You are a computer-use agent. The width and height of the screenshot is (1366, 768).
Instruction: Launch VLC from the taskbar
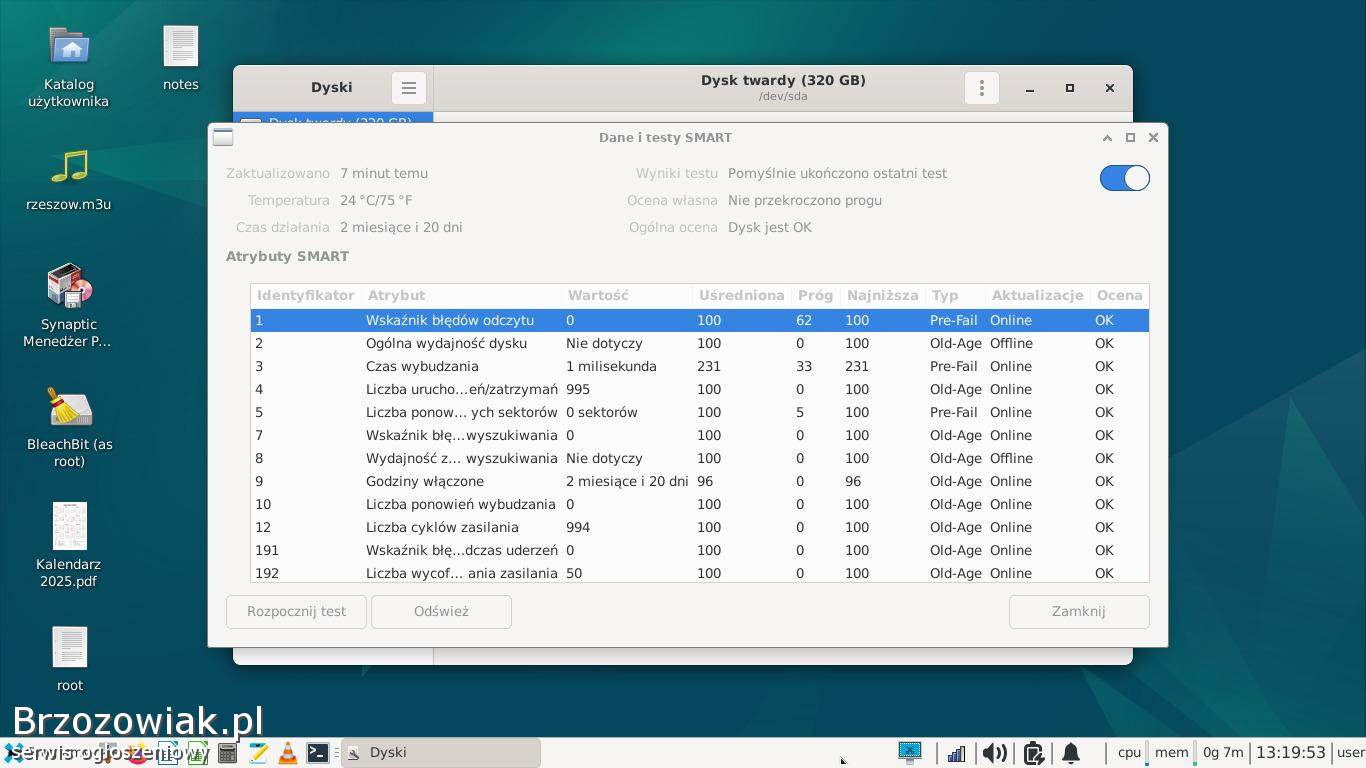pyautogui.click(x=288, y=753)
